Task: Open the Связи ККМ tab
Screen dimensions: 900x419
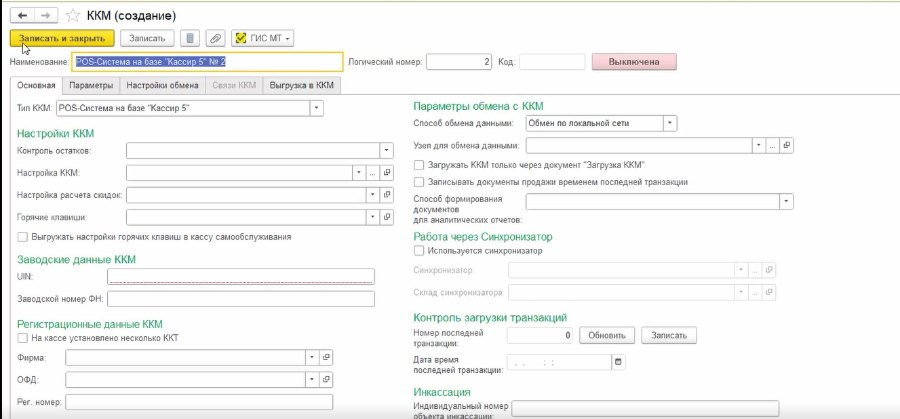Action: pos(234,86)
